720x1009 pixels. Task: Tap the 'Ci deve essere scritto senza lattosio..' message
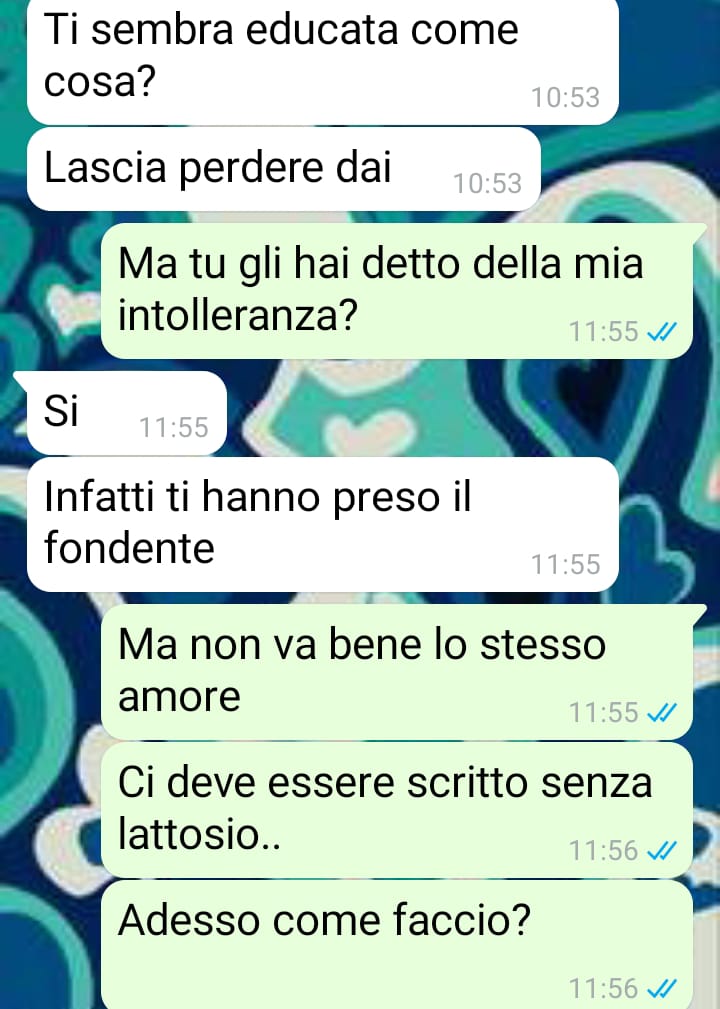click(x=397, y=810)
